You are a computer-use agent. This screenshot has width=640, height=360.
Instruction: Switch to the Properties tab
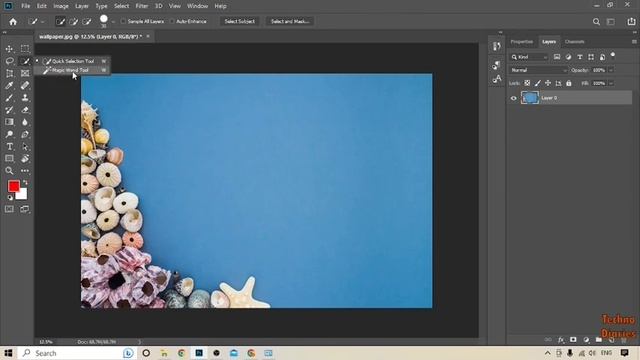(x=522, y=42)
